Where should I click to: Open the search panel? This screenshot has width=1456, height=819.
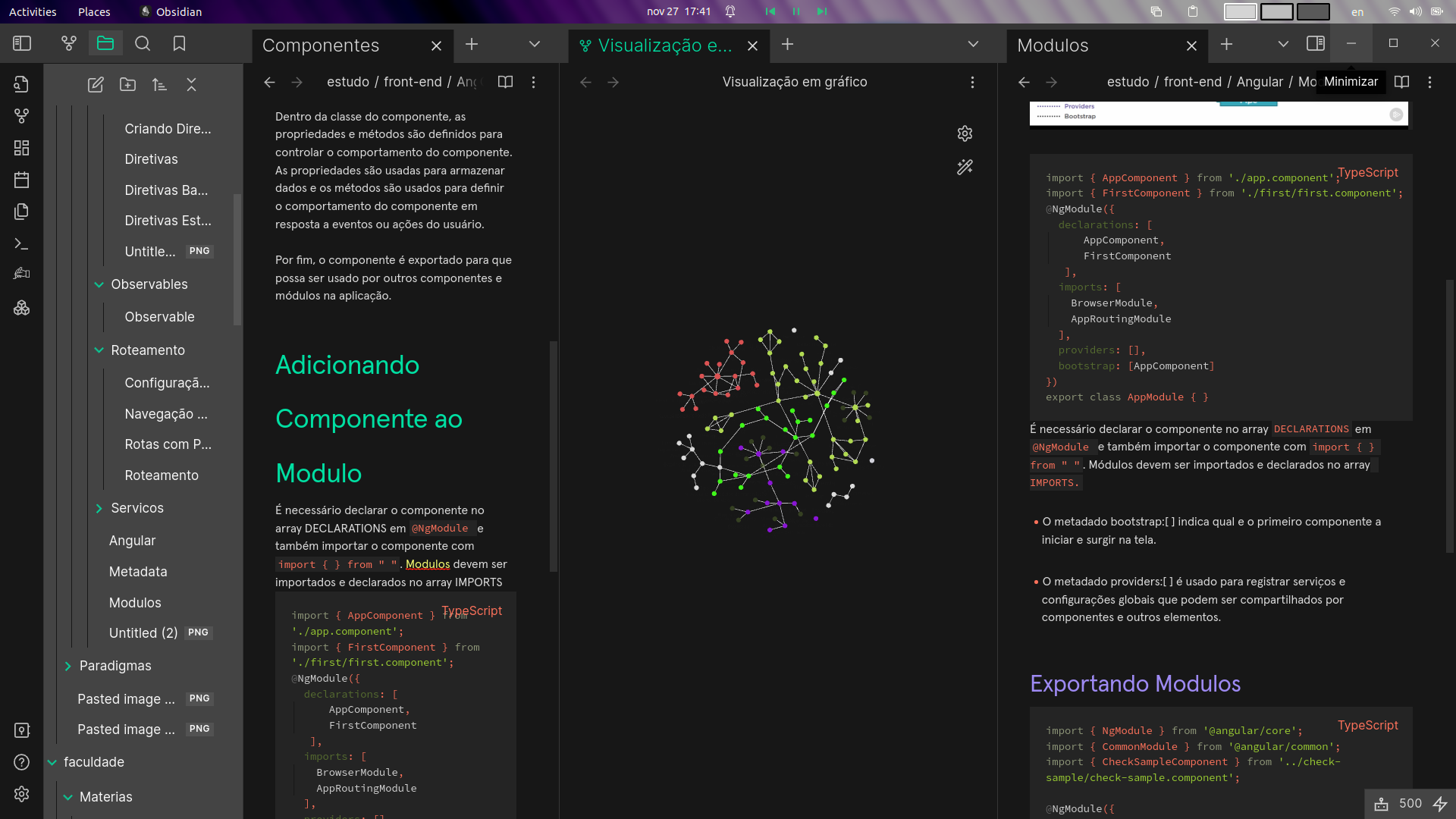[143, 44]
